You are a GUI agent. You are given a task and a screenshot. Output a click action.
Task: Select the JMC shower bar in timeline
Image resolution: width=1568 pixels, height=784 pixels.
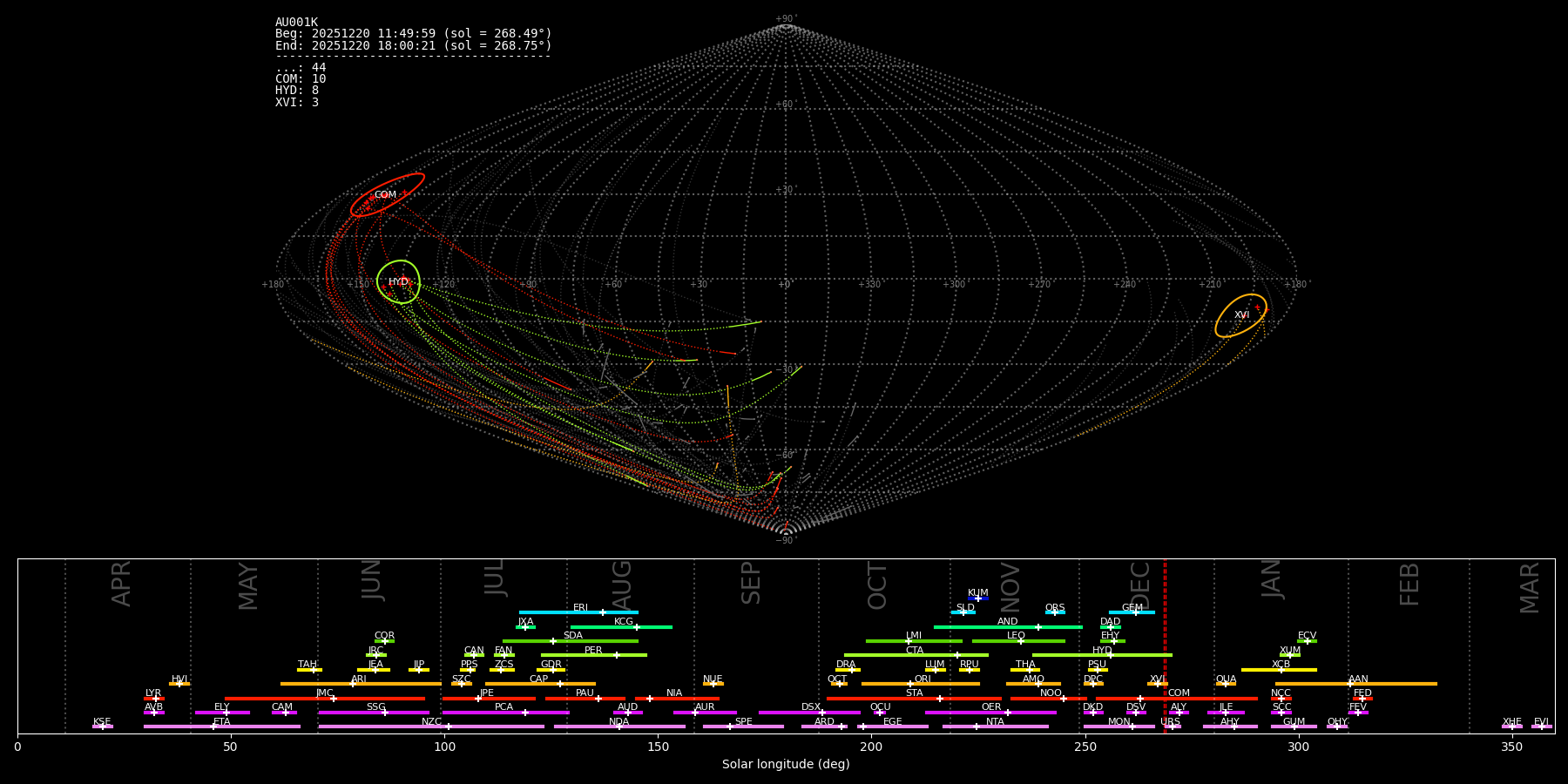coord(325,699)
